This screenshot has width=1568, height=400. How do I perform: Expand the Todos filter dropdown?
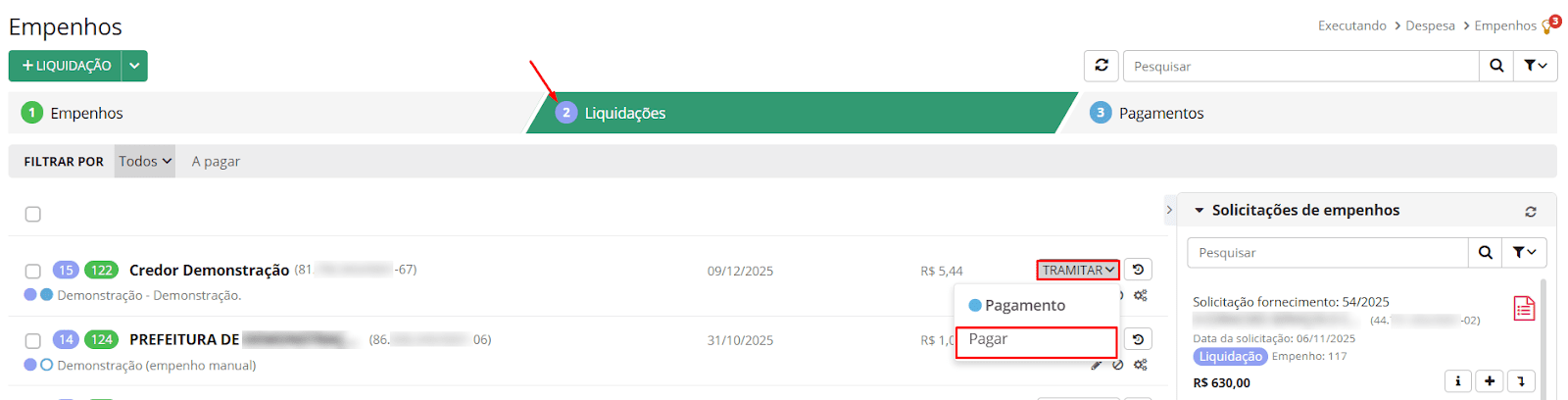[x=145, y=162]
